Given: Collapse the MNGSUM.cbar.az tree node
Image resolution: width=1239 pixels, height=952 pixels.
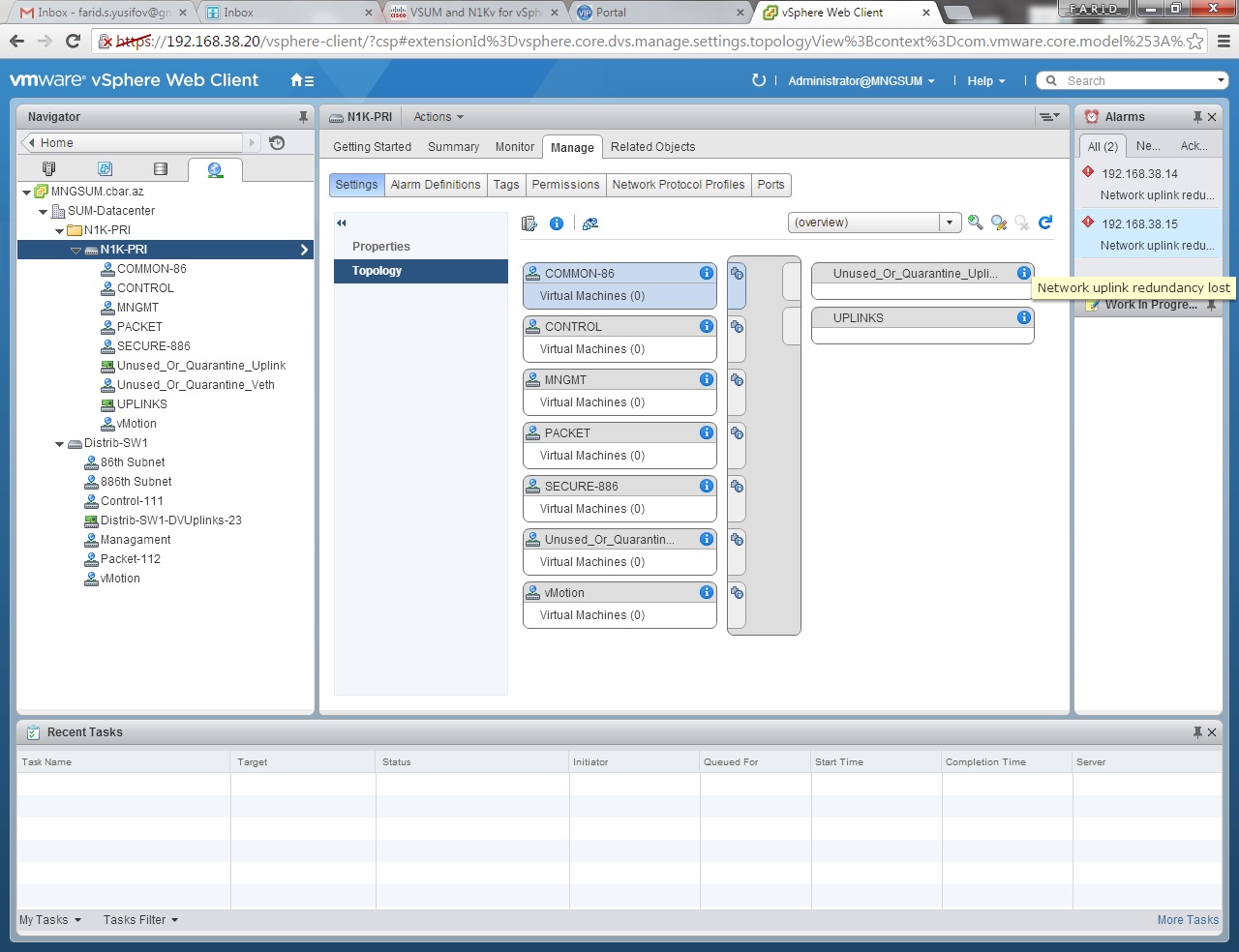Looking at the screenshot, I should tap(26, 193).
